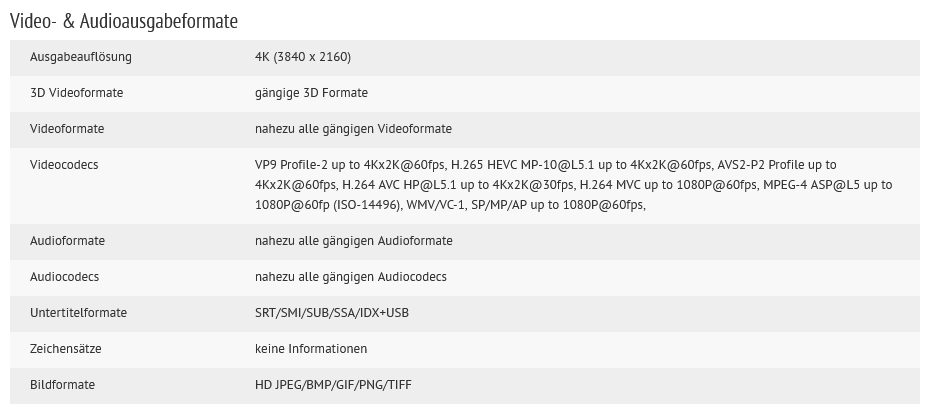Select the Ausgabeauflösung row label
939x407 pixels.
(81, 57)
